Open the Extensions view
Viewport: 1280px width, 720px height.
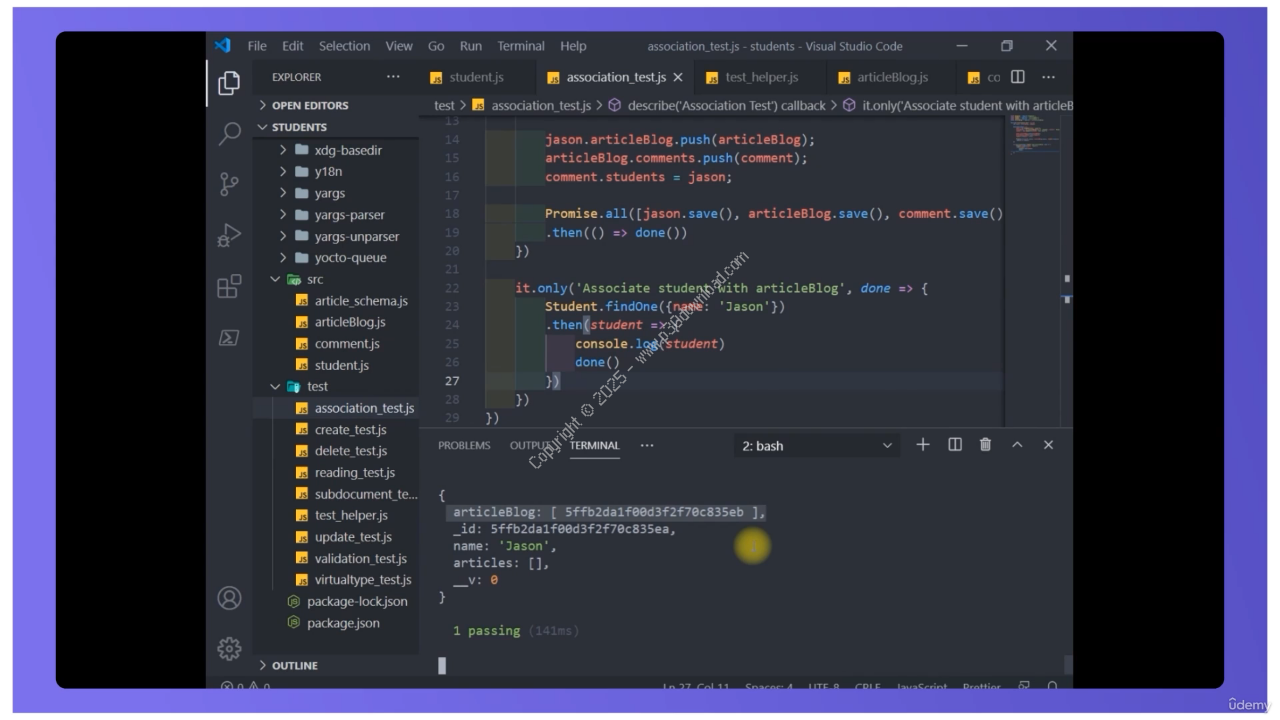[230, 287]
